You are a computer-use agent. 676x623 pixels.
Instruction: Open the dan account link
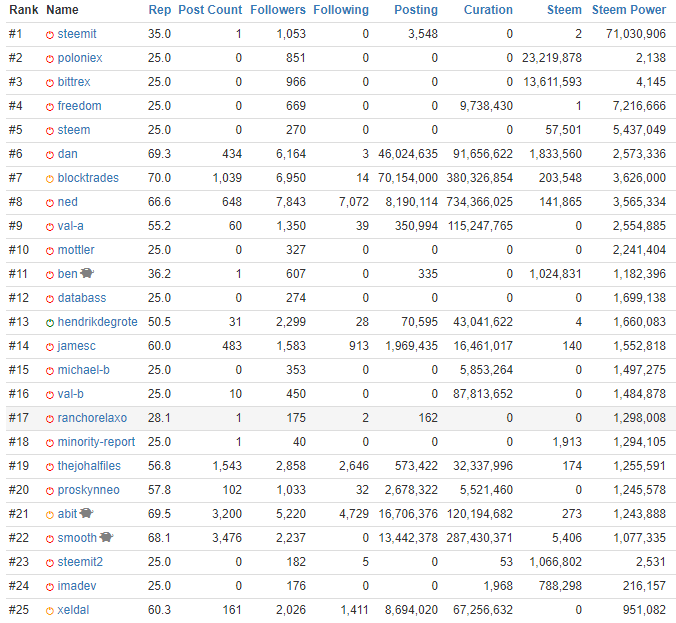click(67, 154)
